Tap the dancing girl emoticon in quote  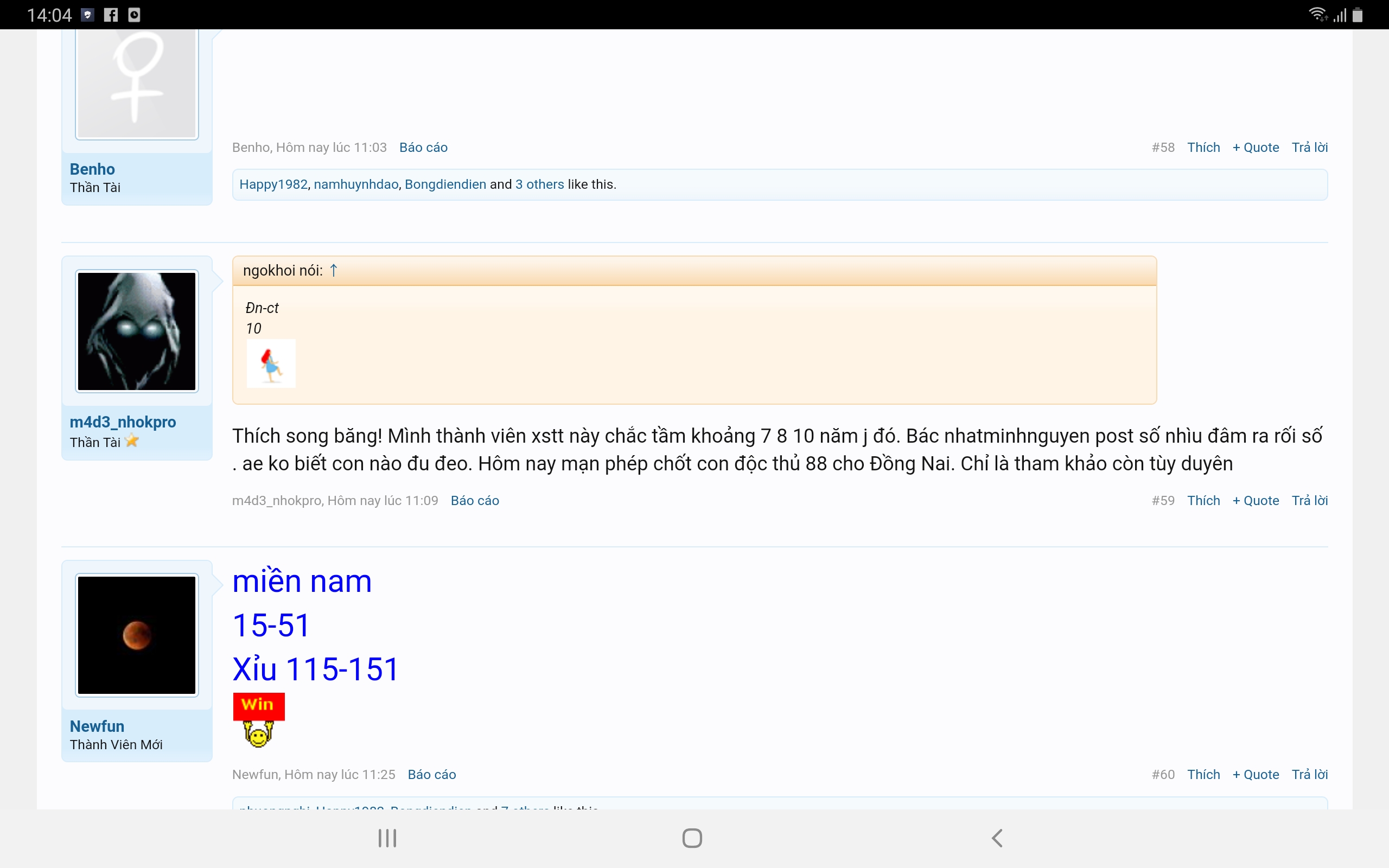coord(271,363)
